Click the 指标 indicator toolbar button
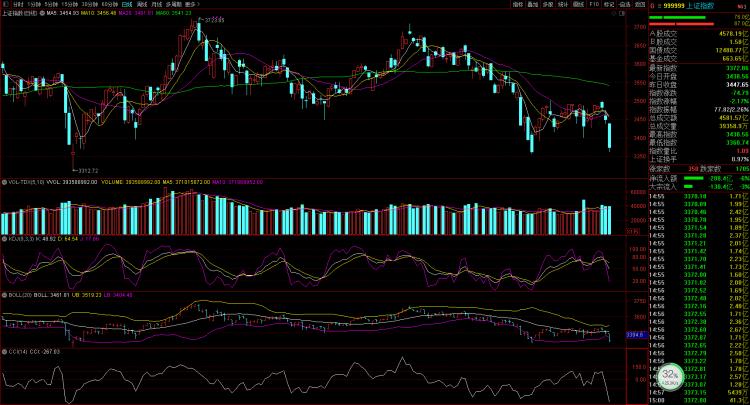 [x=517, y=5]
